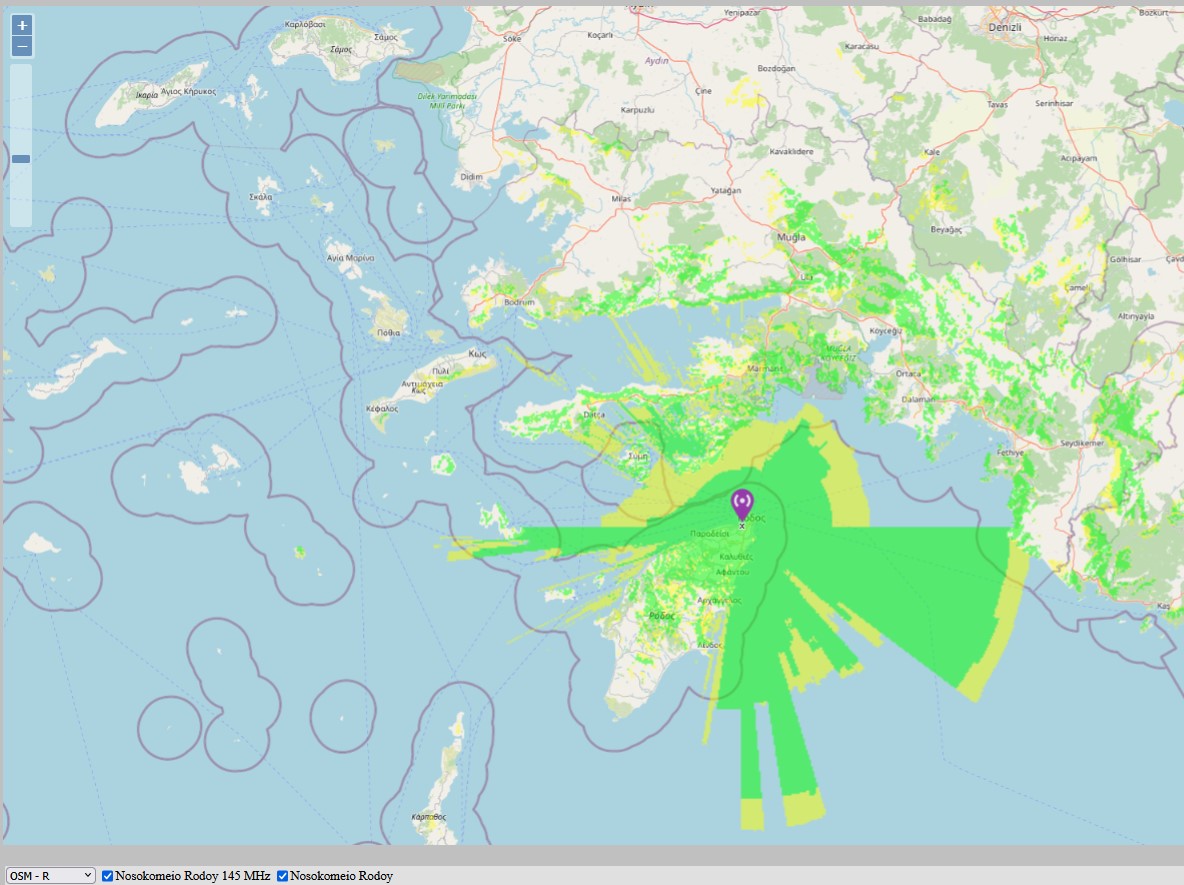Click the Fethiye town label
The height and width of the screenshot is (885, 1184).
pos(1010,453)
